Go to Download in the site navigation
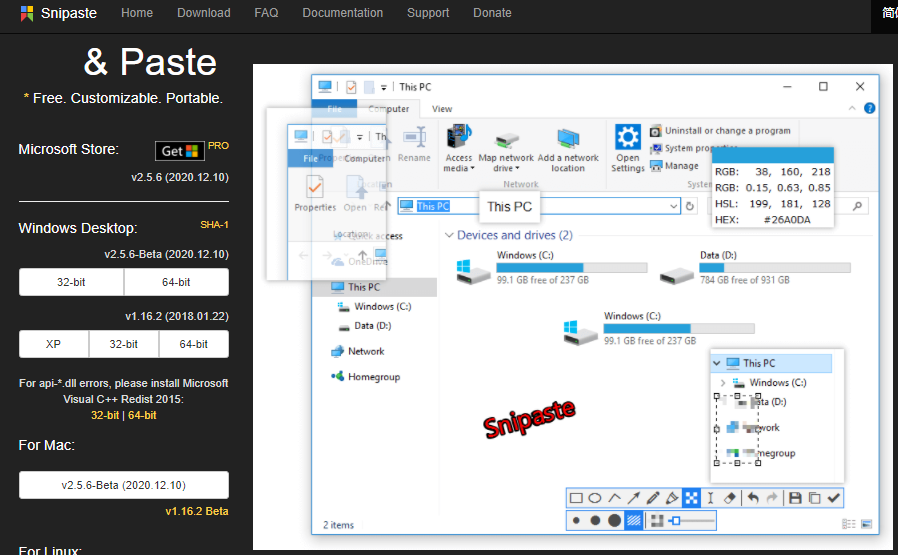The width and height of the screenshot is (898, 555). tap(204, 13)
